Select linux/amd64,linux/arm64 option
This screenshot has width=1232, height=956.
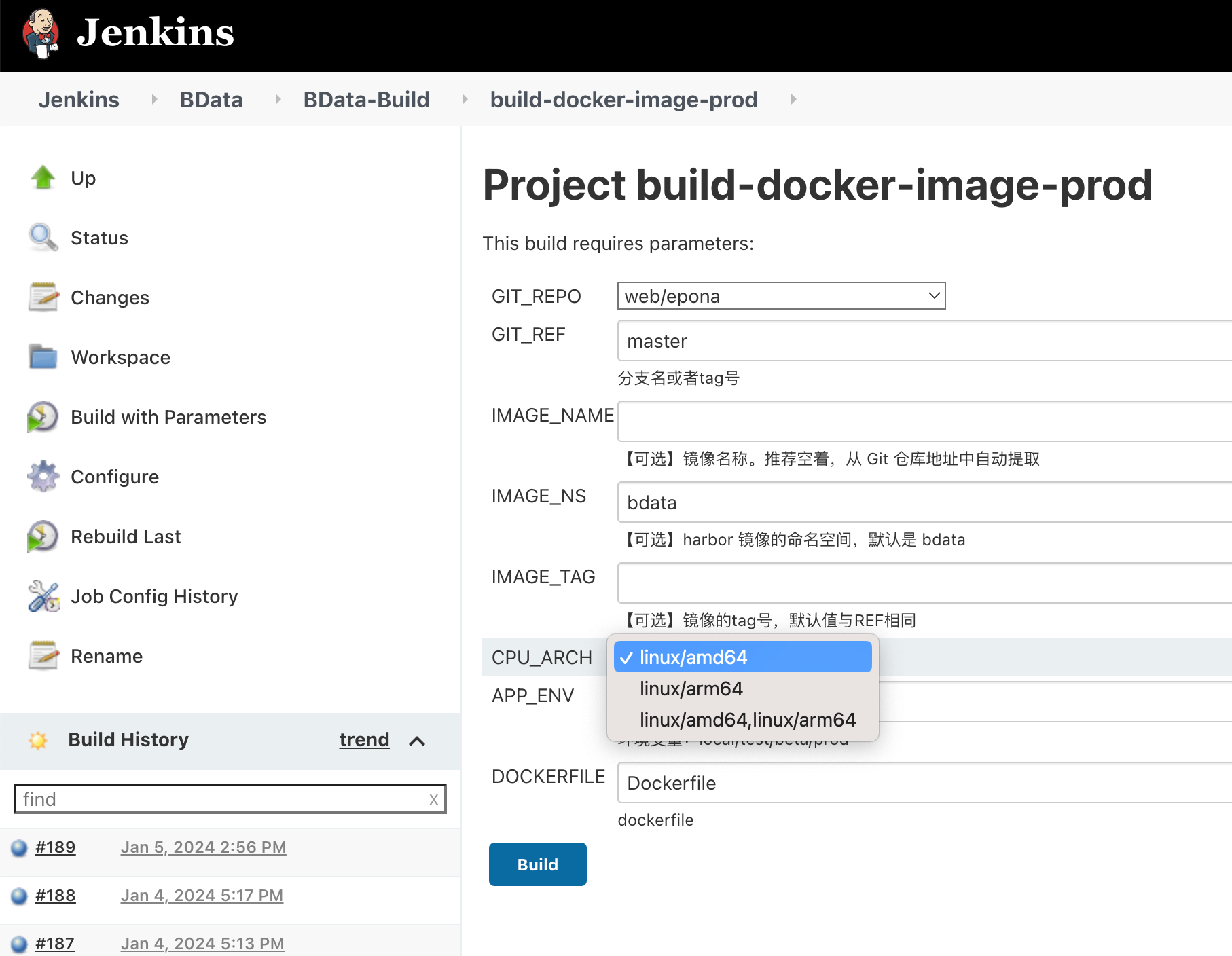coord(742,720)
